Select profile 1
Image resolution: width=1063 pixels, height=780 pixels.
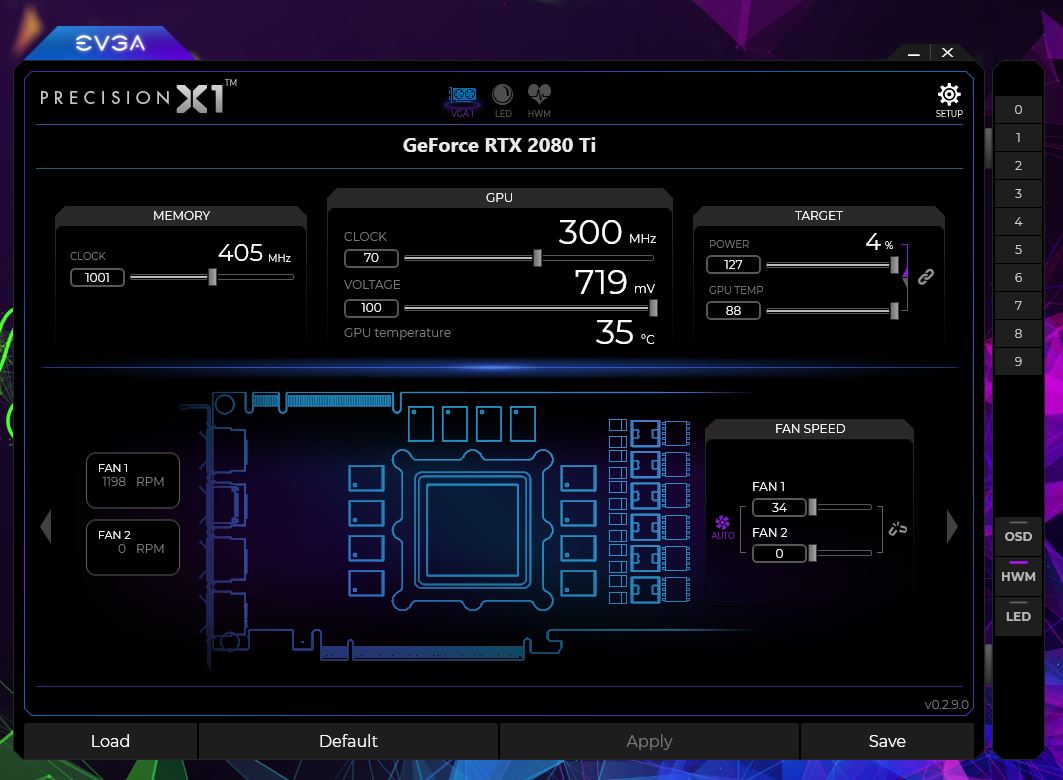pos(1018,138)
